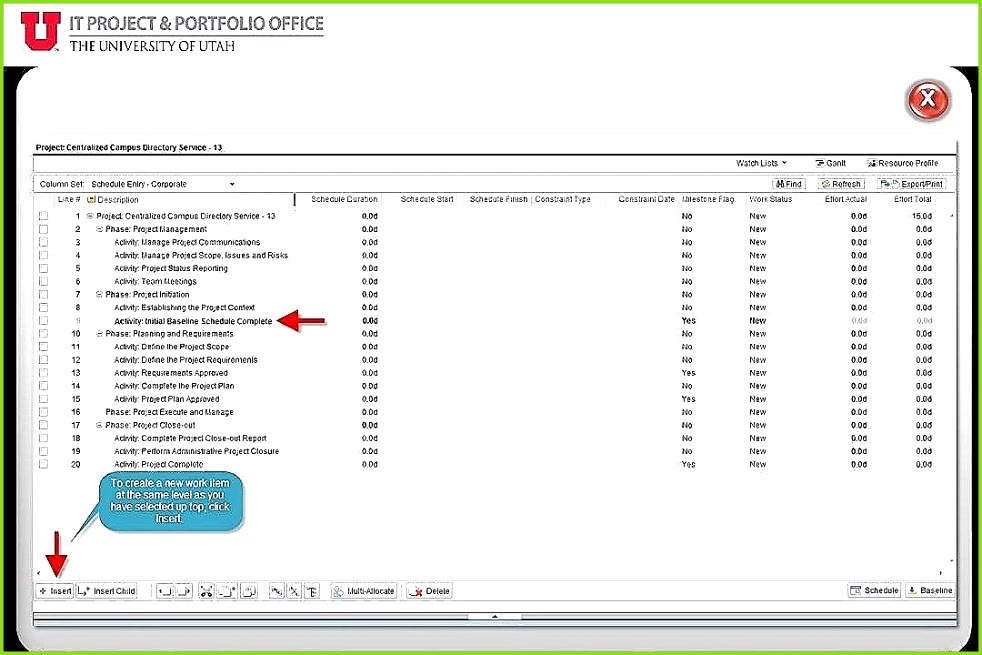Click the Schedule Duration column header
The image size is (982, 655).
coord(344,199)
